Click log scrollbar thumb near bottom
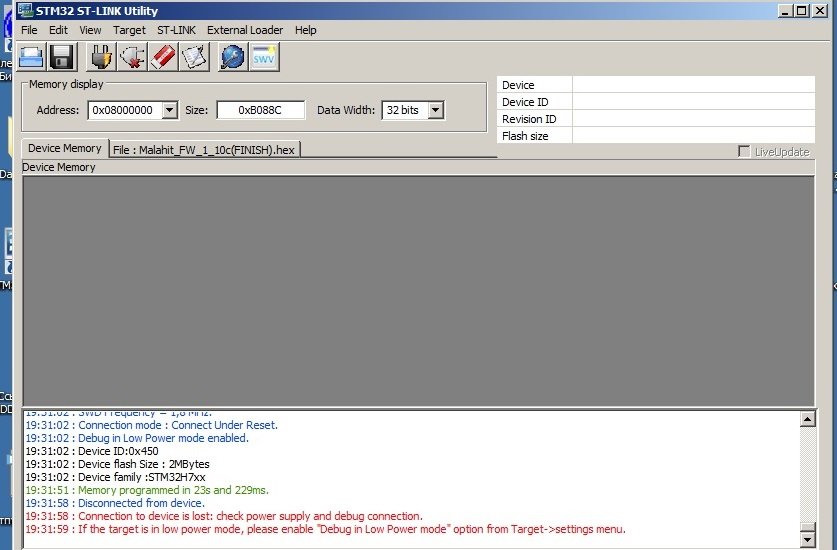837x550 pixels. pos(808,527)
